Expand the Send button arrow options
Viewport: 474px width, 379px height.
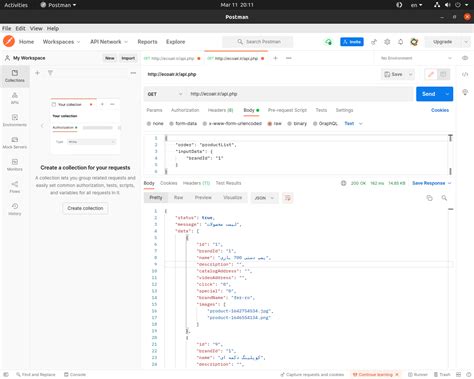[447, 94]
